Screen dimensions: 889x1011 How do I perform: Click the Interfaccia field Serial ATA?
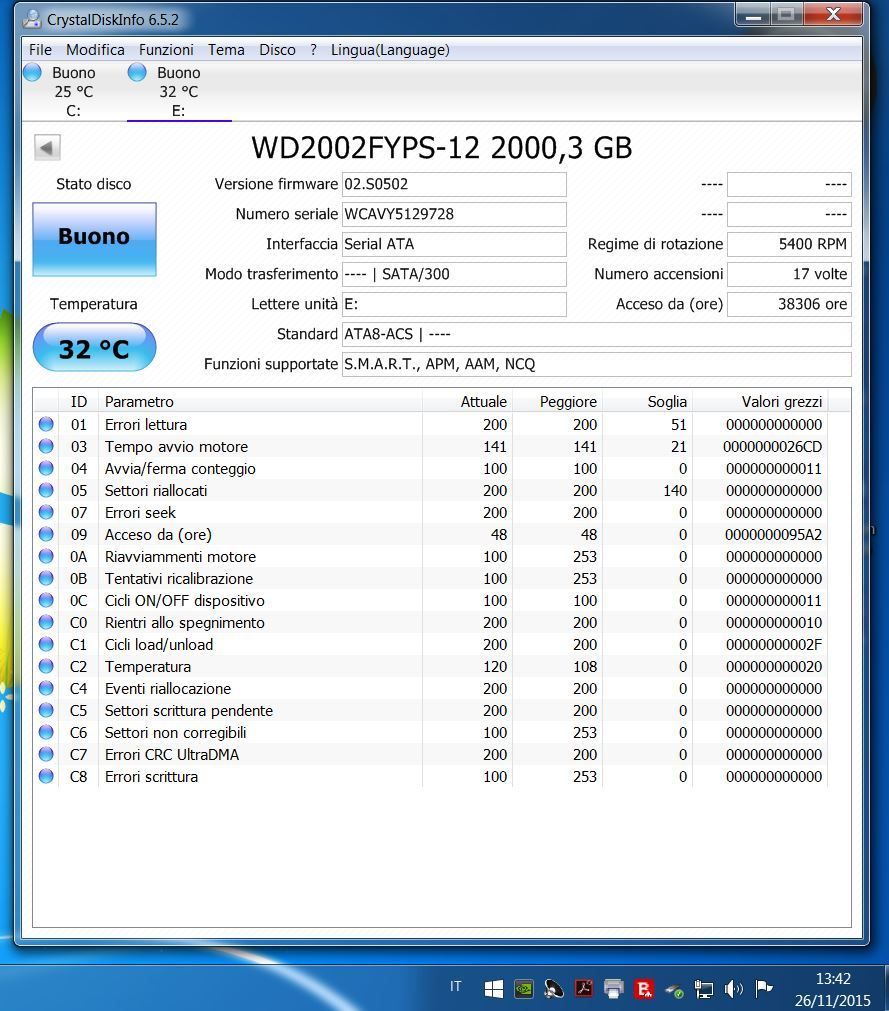454,244
